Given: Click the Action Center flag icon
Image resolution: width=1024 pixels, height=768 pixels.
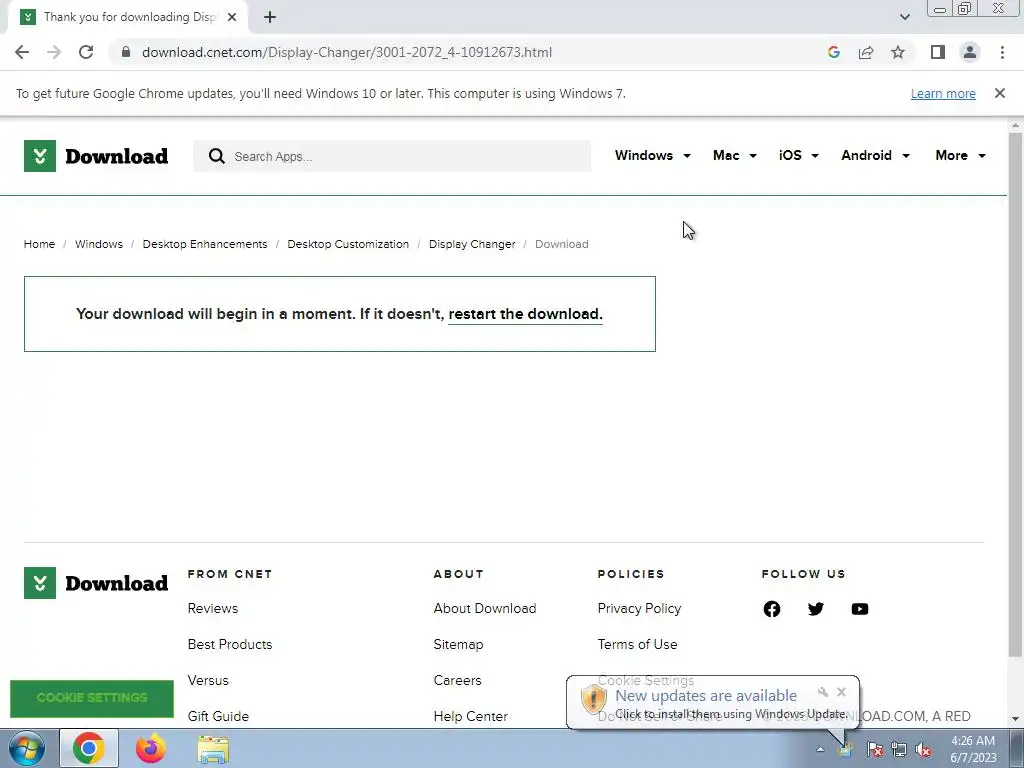Looking at the screenshot, I should (874, 750).
